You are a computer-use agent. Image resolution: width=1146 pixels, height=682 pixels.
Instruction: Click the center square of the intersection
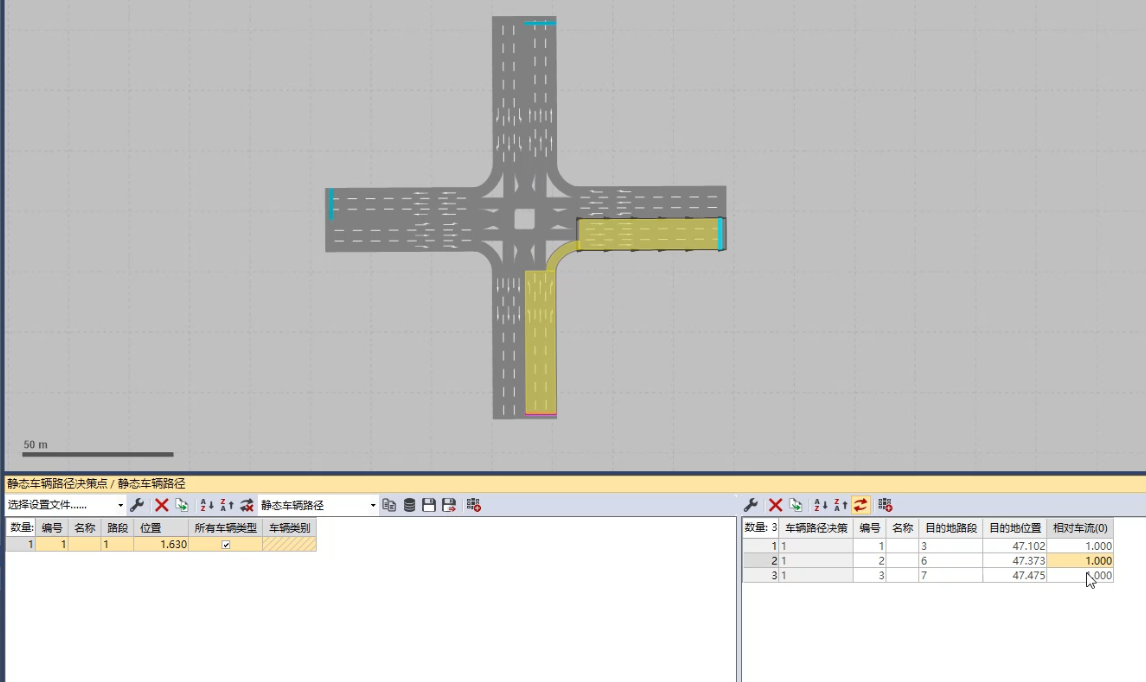[x=525, y=219]
